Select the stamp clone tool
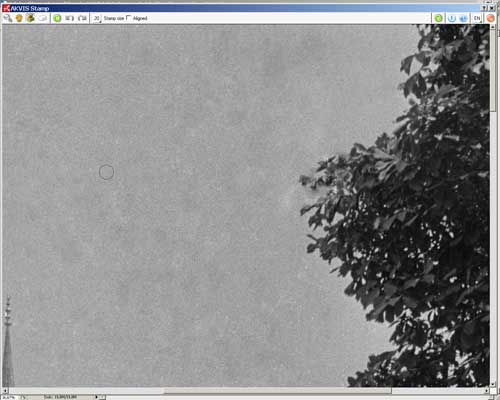This screenshot has height=400, width=500. coord(30,18)
